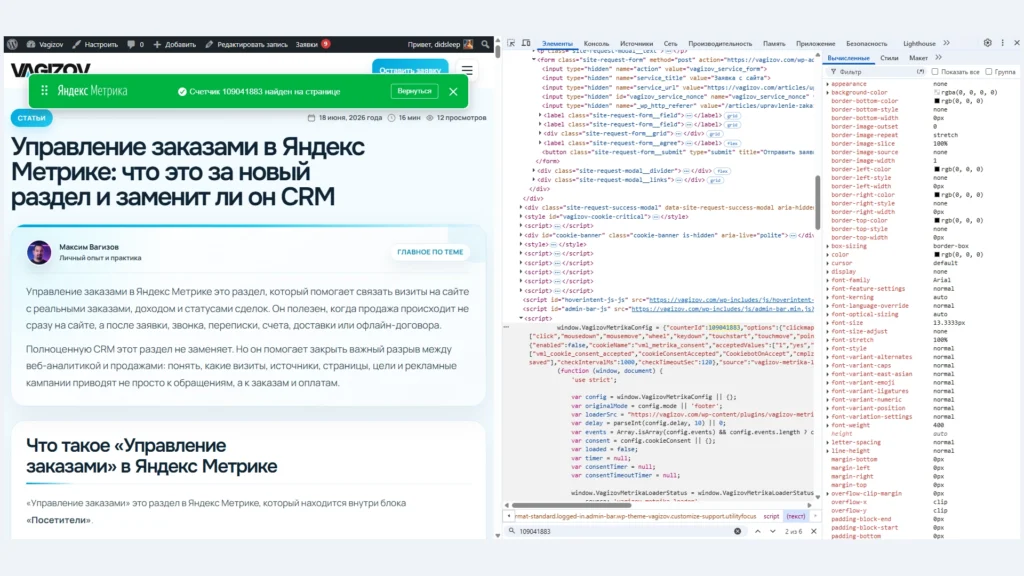Click the drag handle on Яндекс Метрика banner
The height and width of the screenshot is (576, 1024).
coord(44,91)
